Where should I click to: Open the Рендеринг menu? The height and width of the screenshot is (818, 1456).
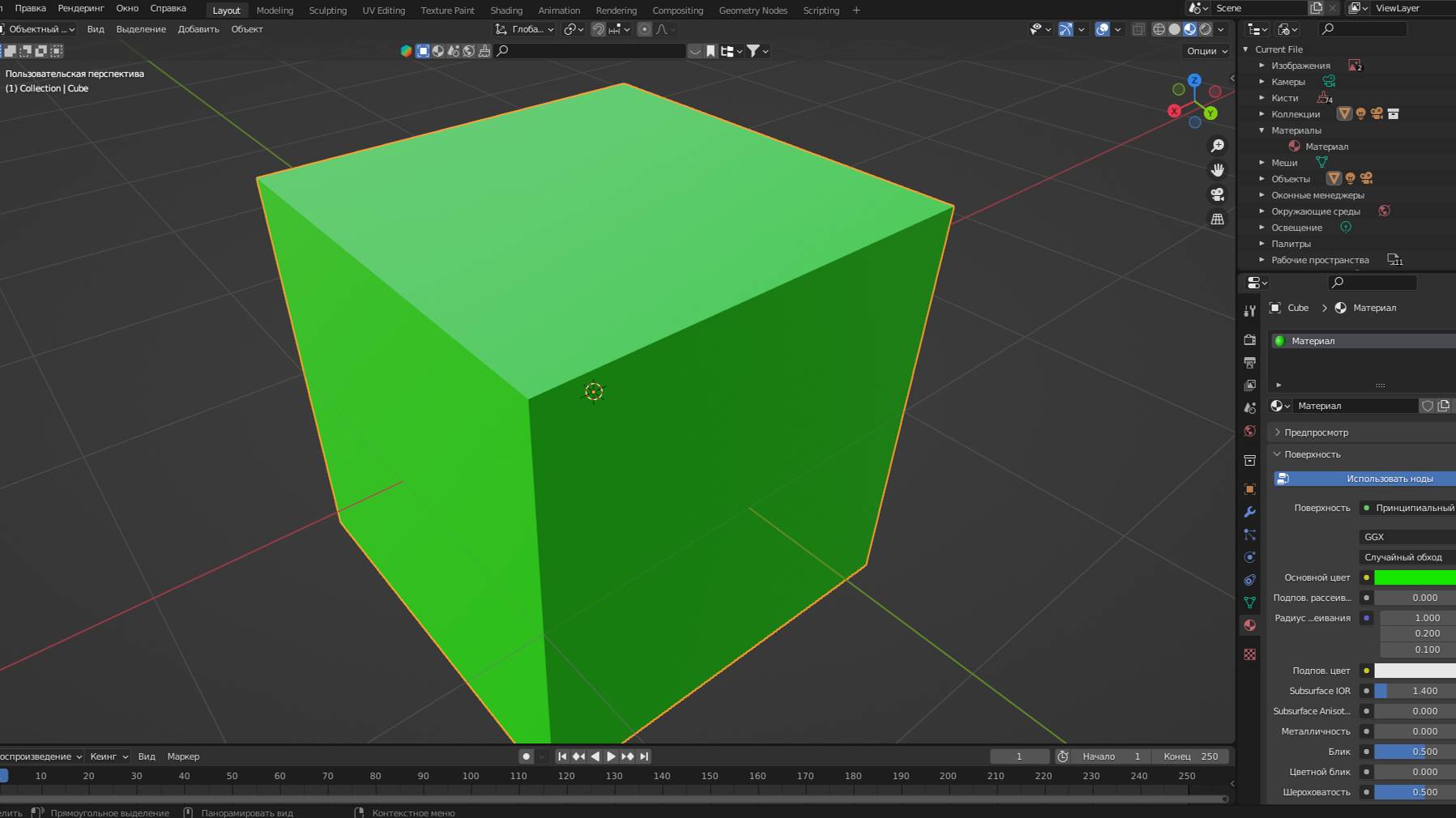[80, 8]
